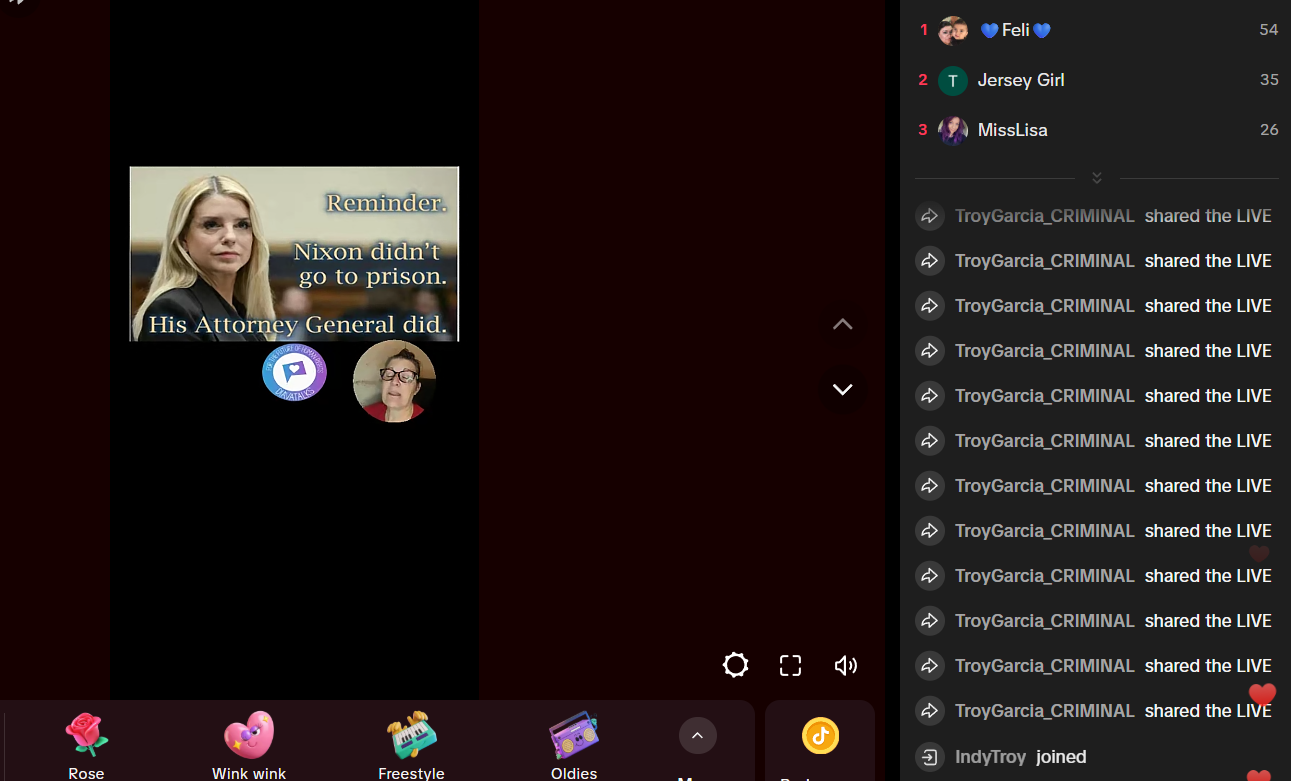
Task: Open Feli's avatar in the top viewers
Action: 953,30
